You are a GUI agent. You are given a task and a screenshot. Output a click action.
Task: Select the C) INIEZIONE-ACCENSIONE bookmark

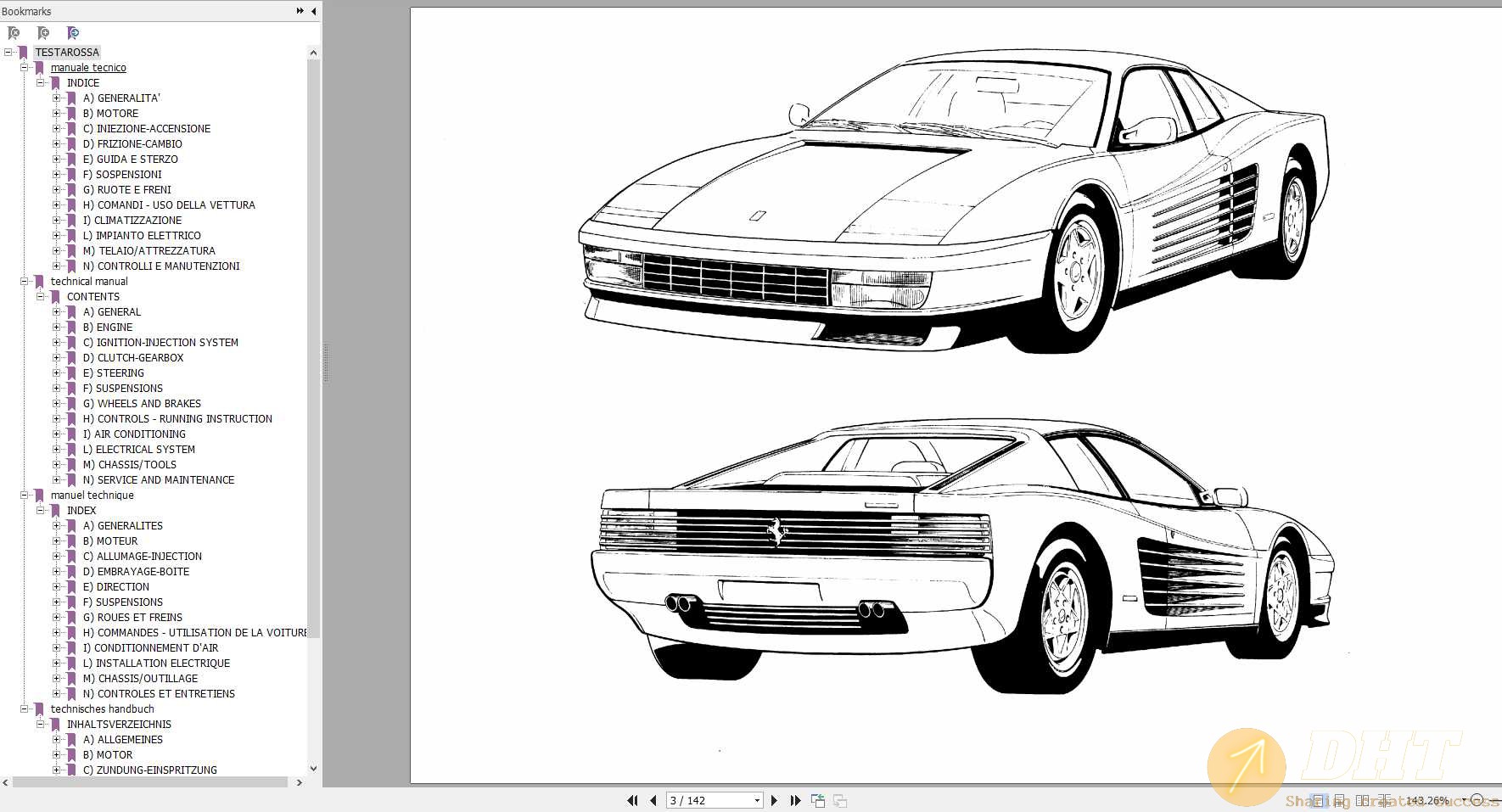147,129
